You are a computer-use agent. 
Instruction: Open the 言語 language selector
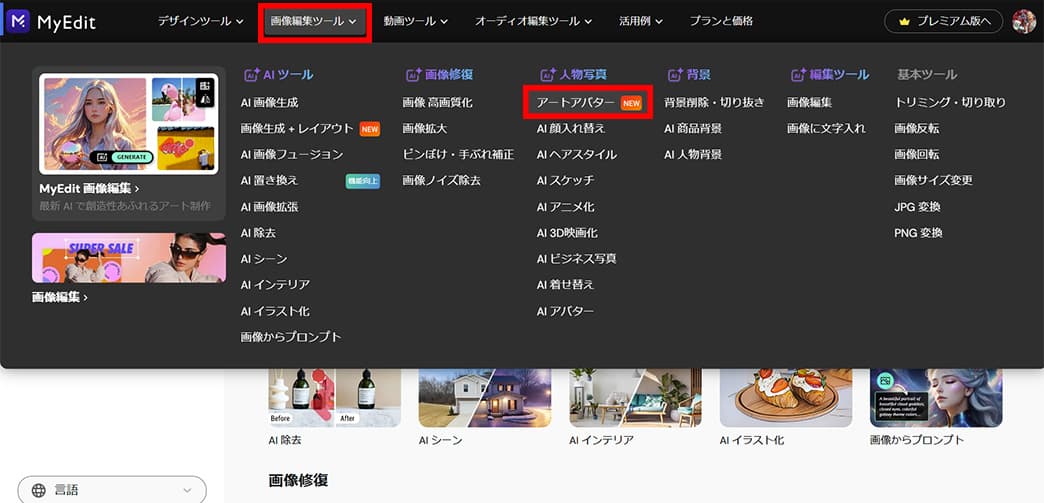coord(112,490)
